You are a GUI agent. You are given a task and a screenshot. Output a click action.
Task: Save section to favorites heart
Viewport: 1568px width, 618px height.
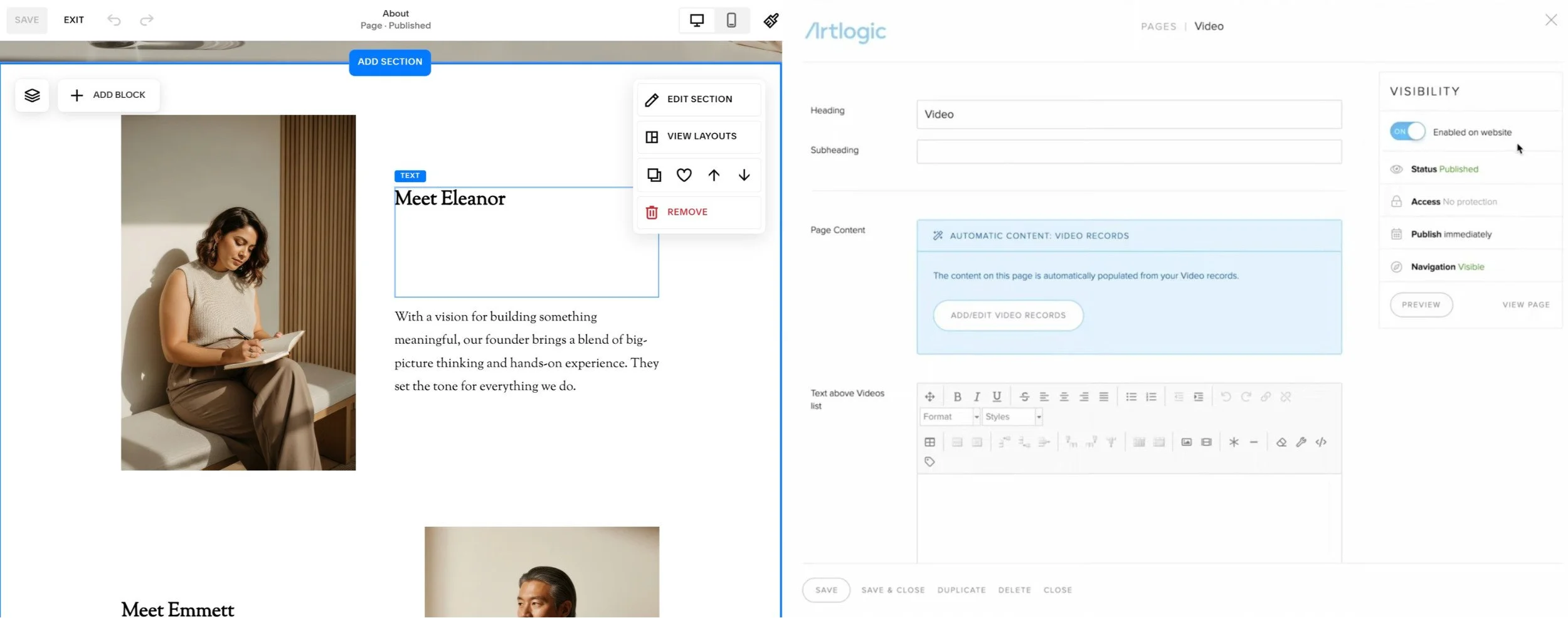coord(684,175)
